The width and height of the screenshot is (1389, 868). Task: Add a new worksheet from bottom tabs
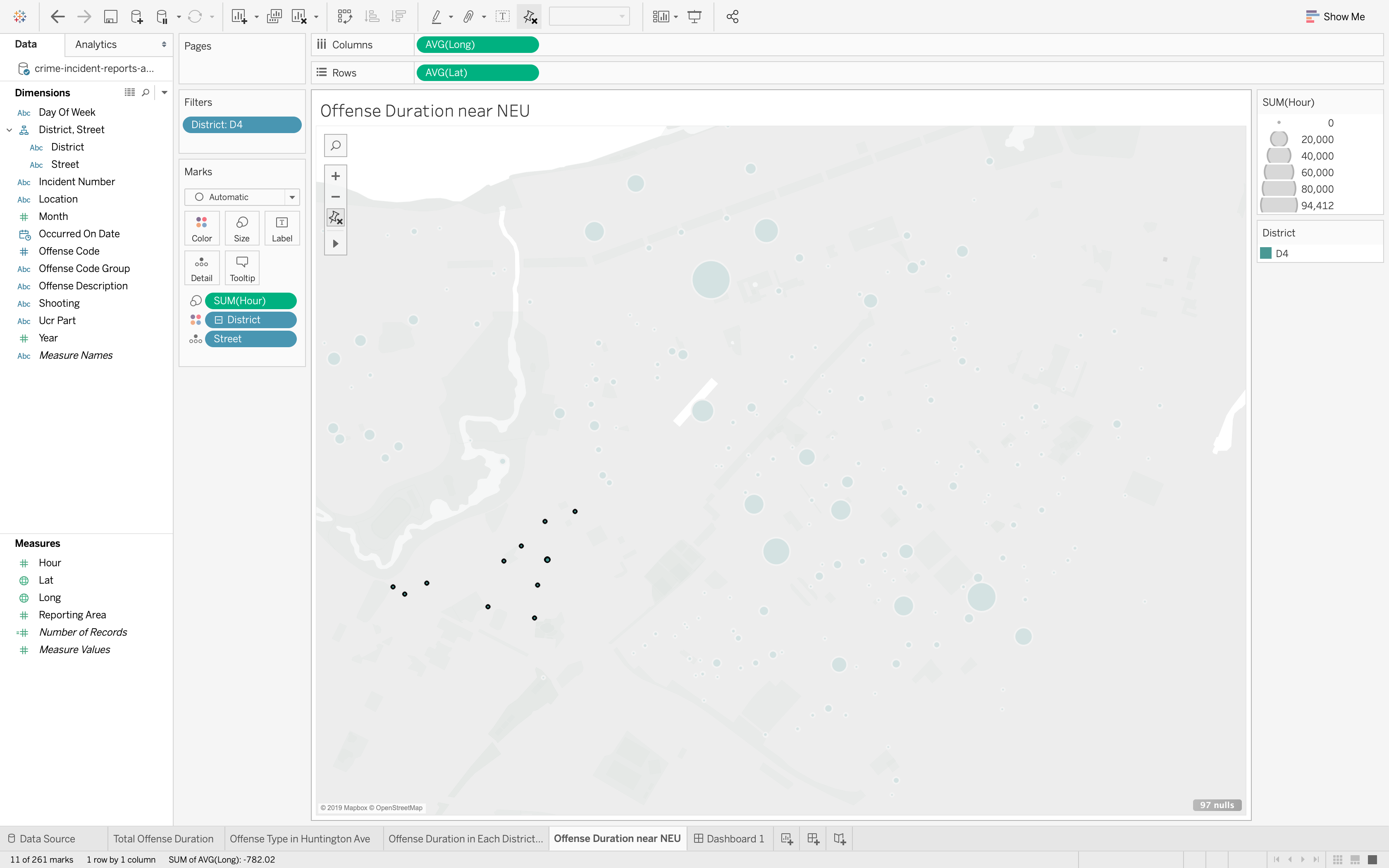point(787,839)
